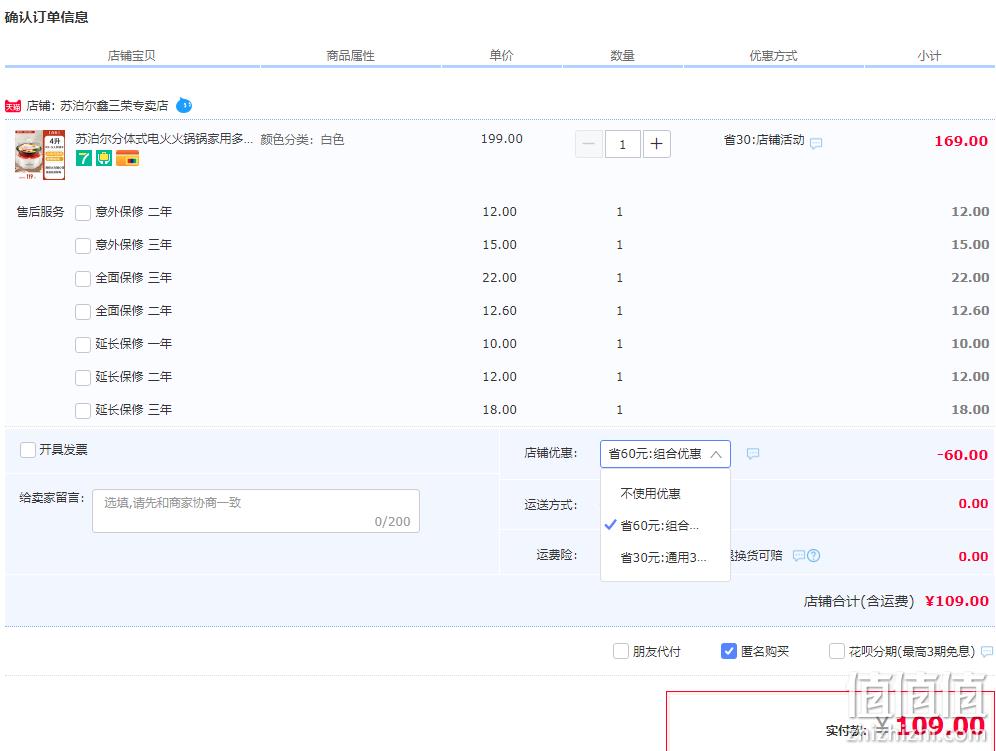Enable the 开具发票 invoice checkbox

(27, 450)
